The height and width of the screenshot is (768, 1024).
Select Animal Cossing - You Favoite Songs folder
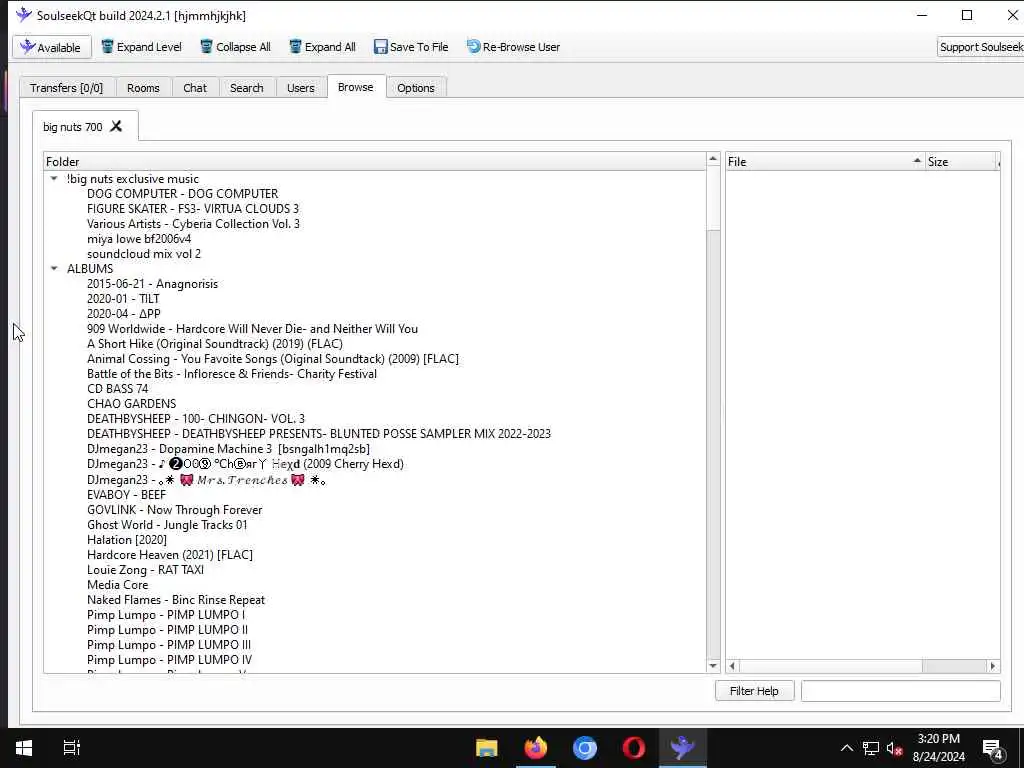click(273, 359)
